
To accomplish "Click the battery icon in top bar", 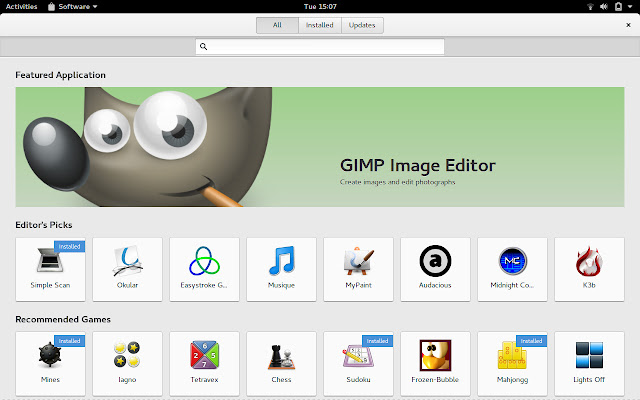I will pos(618,7).
